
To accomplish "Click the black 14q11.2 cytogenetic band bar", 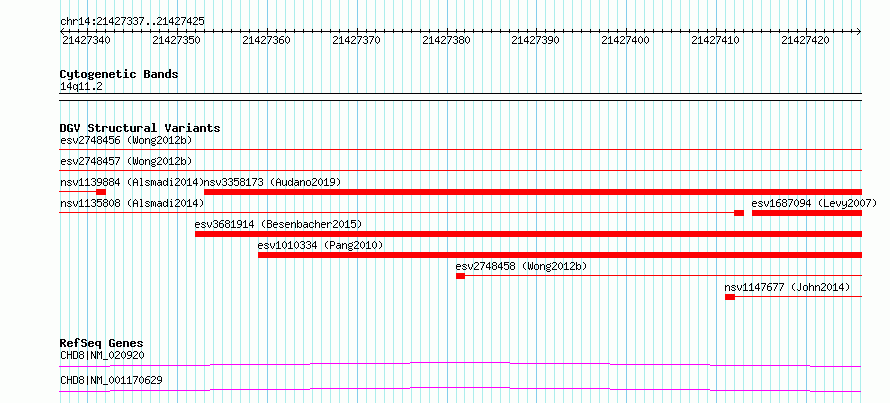I will click(461, 97).
